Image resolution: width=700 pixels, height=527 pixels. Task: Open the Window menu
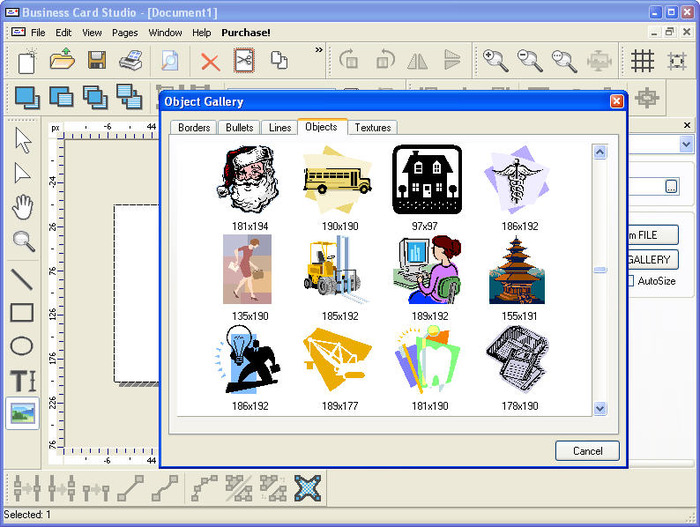[165, 33]
